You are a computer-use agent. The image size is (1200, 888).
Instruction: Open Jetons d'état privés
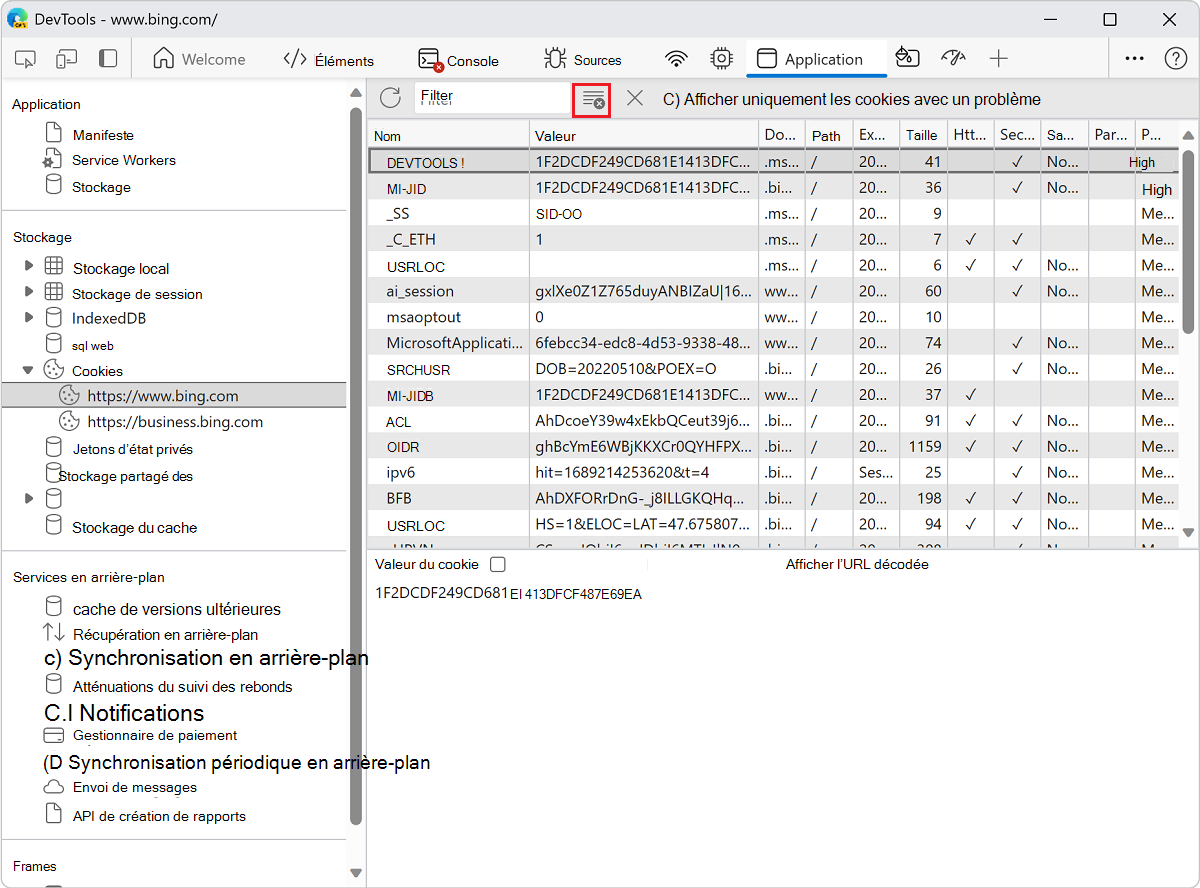[119, 448]
